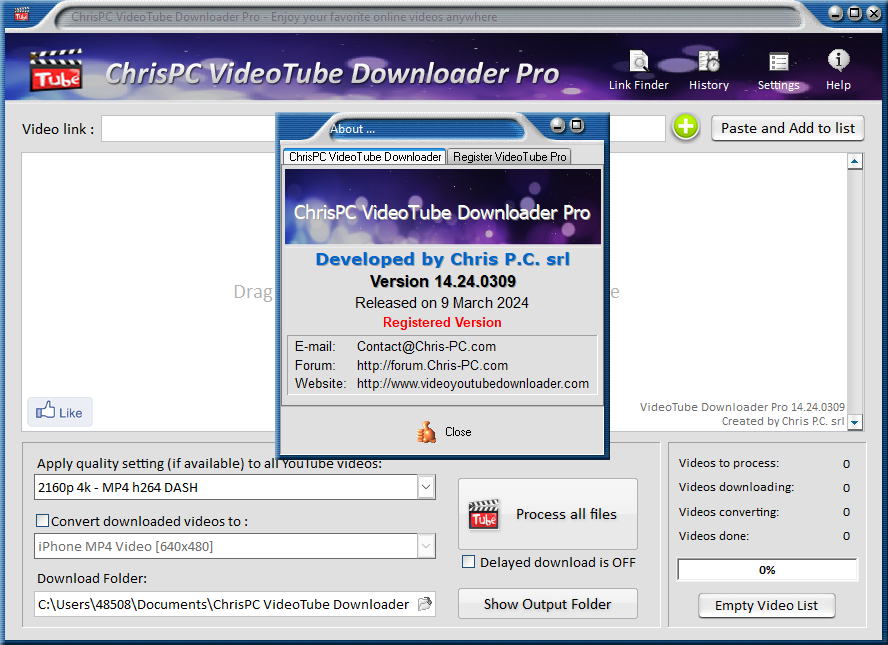The width and height of the screenshot is (888, 645).
Task: Click the videoyoutubedownloader.com website link
Action: (x=473, y=383)
